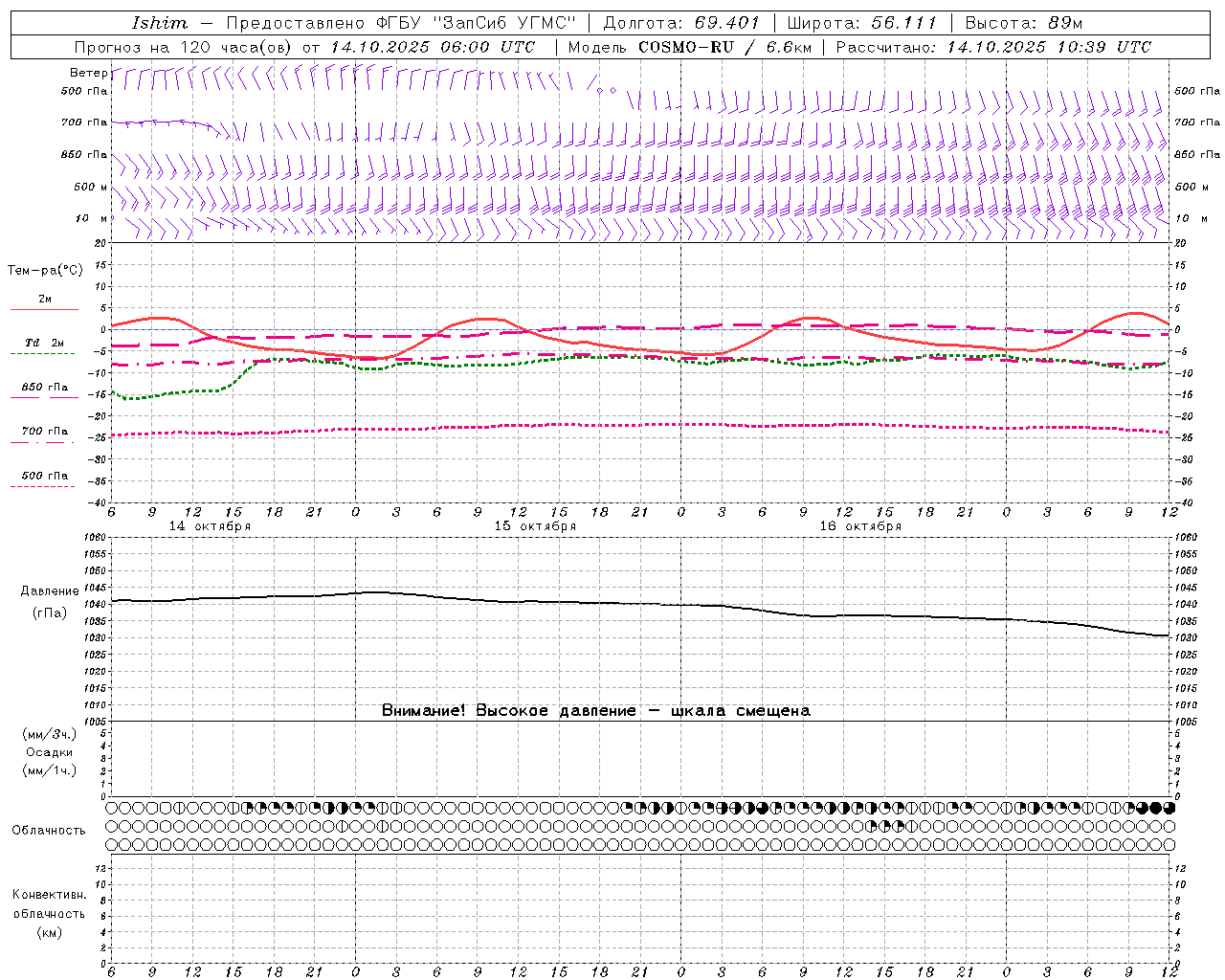Select the Td 2м dew point legend entry
Image resolution: width=1225 pixels, height=980 pixels.
tap(45, 343)
